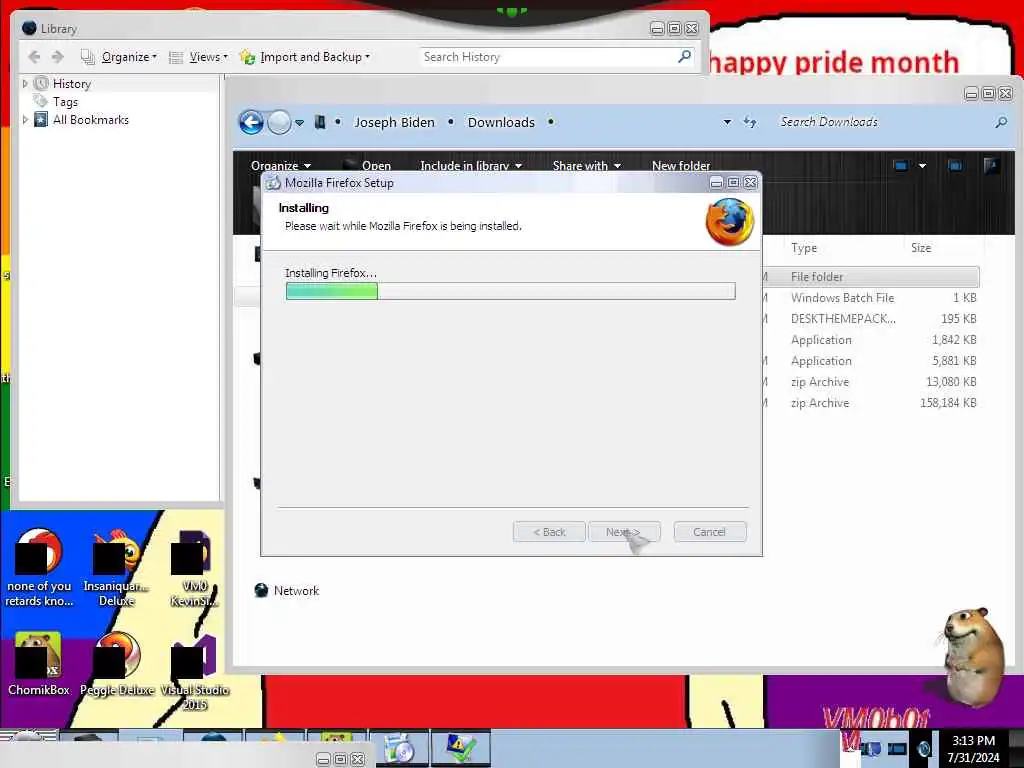Toggle the preview pane icon

[955, 165]
